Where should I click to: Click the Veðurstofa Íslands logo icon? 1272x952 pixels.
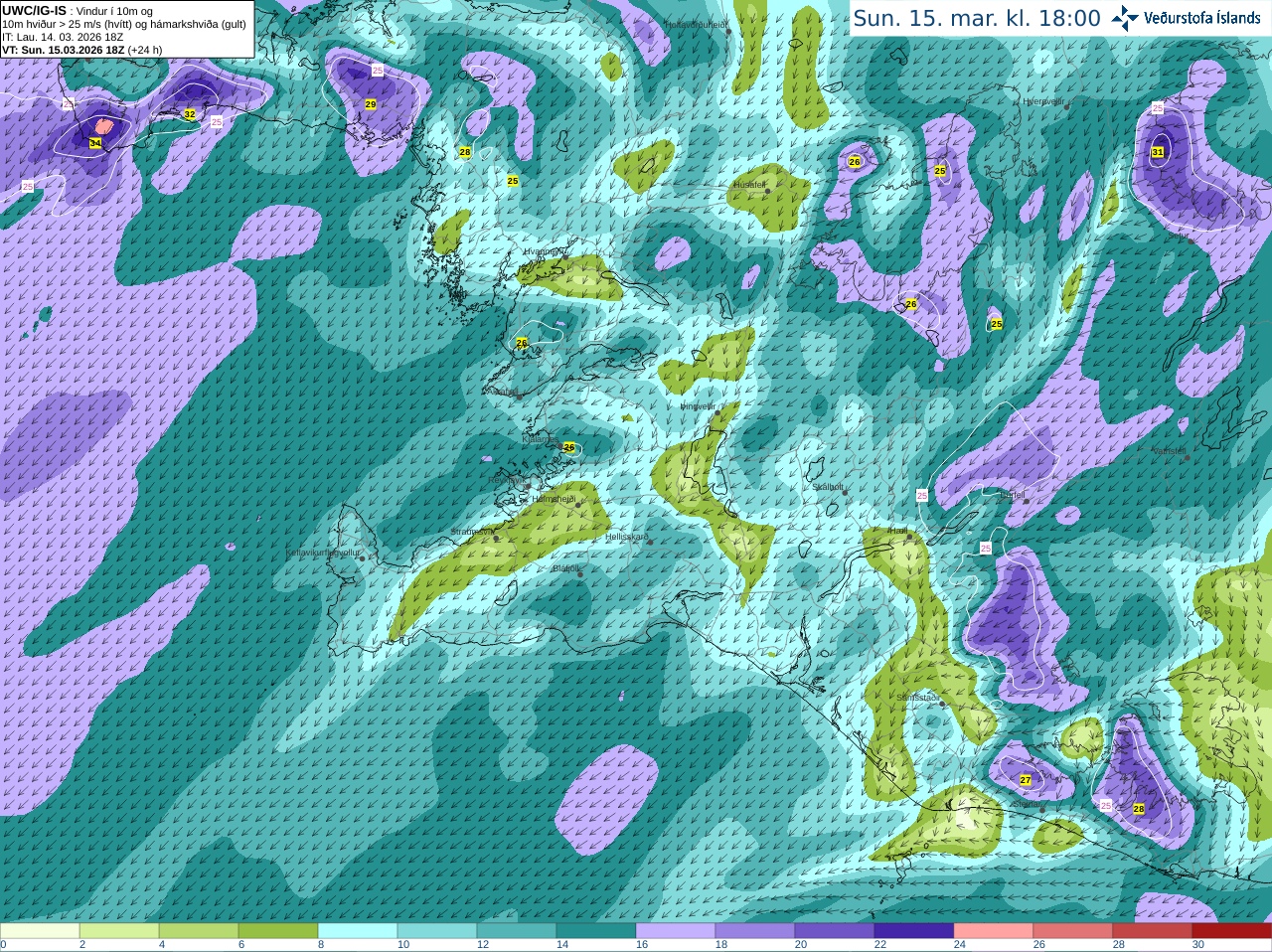point(1125,17)
